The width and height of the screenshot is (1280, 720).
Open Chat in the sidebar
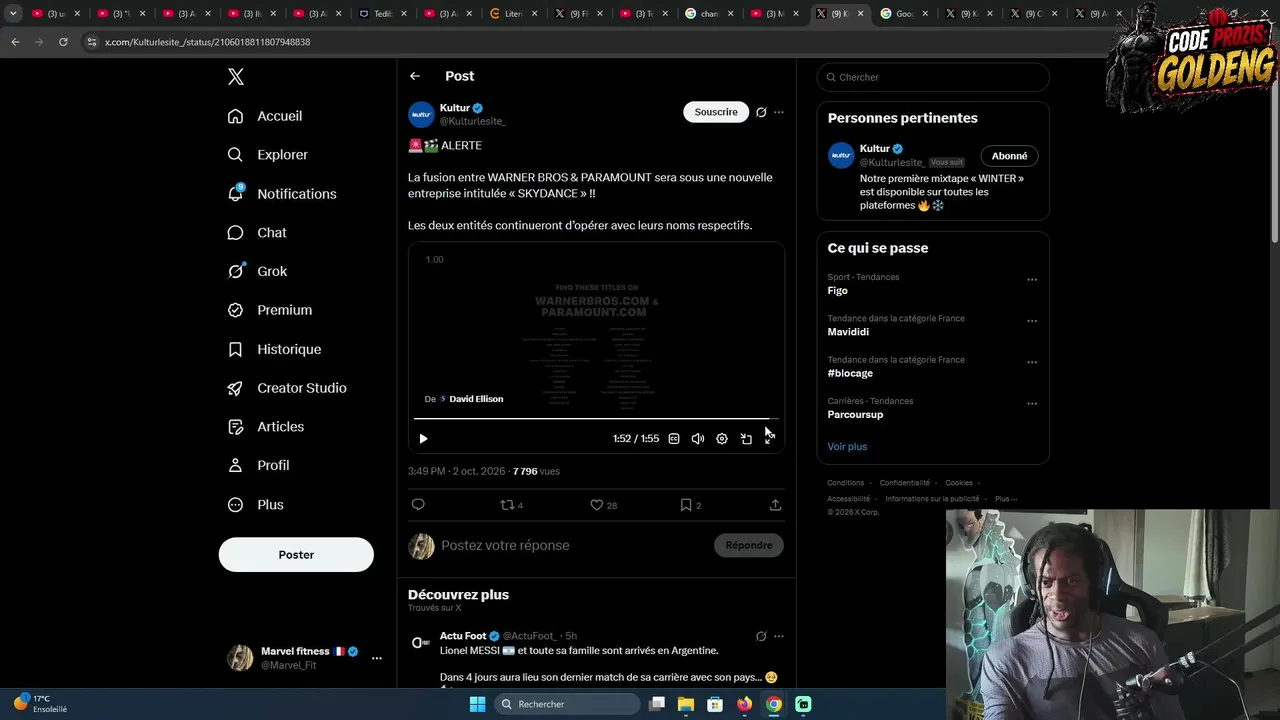257,233
